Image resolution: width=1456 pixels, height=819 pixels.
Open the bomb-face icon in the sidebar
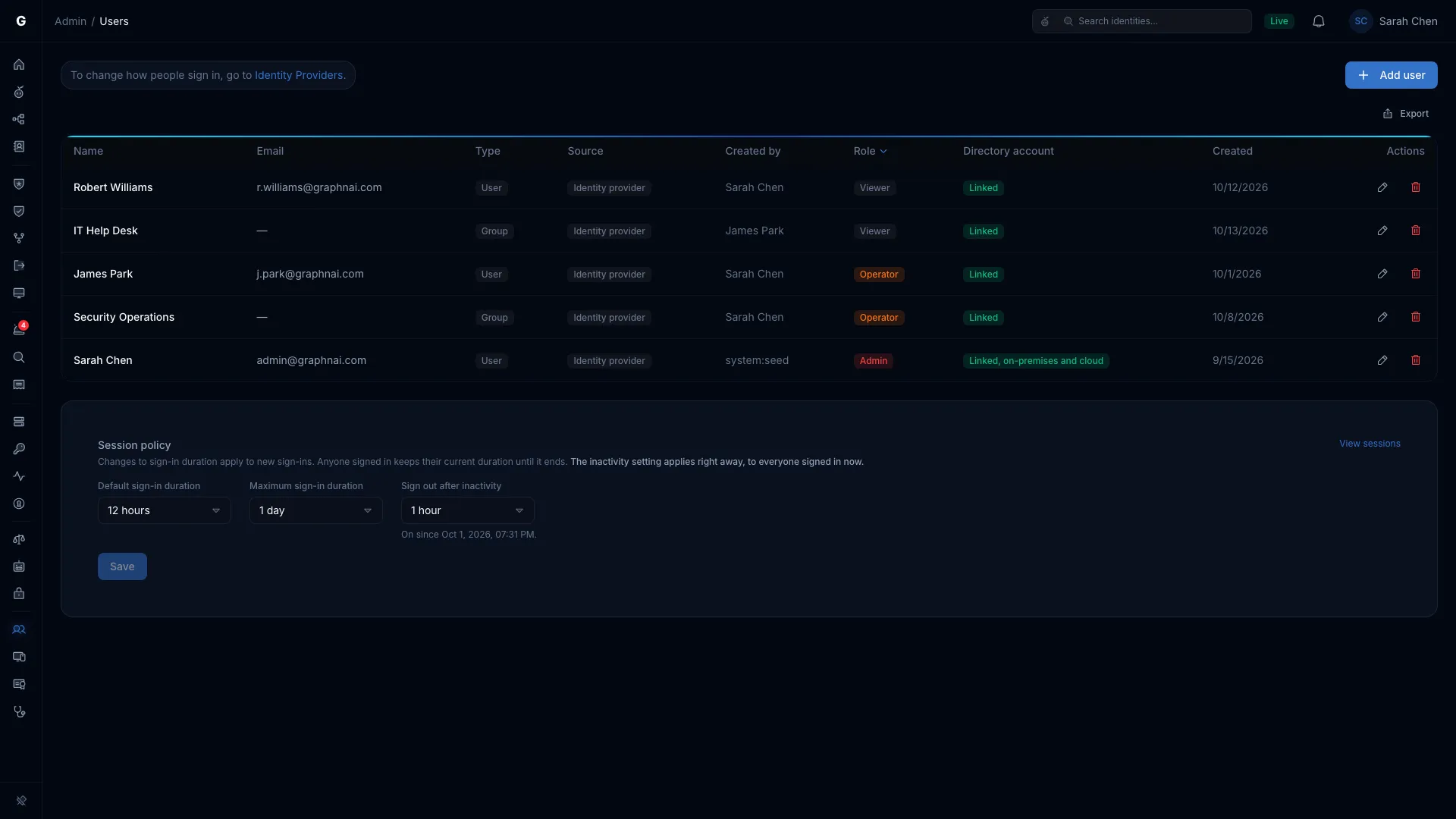point(19,92)
